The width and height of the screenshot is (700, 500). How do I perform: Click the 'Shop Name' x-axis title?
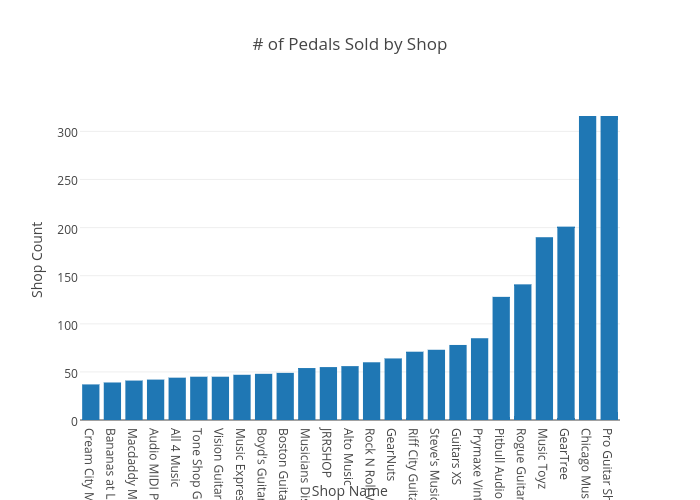tap(349, 491)
